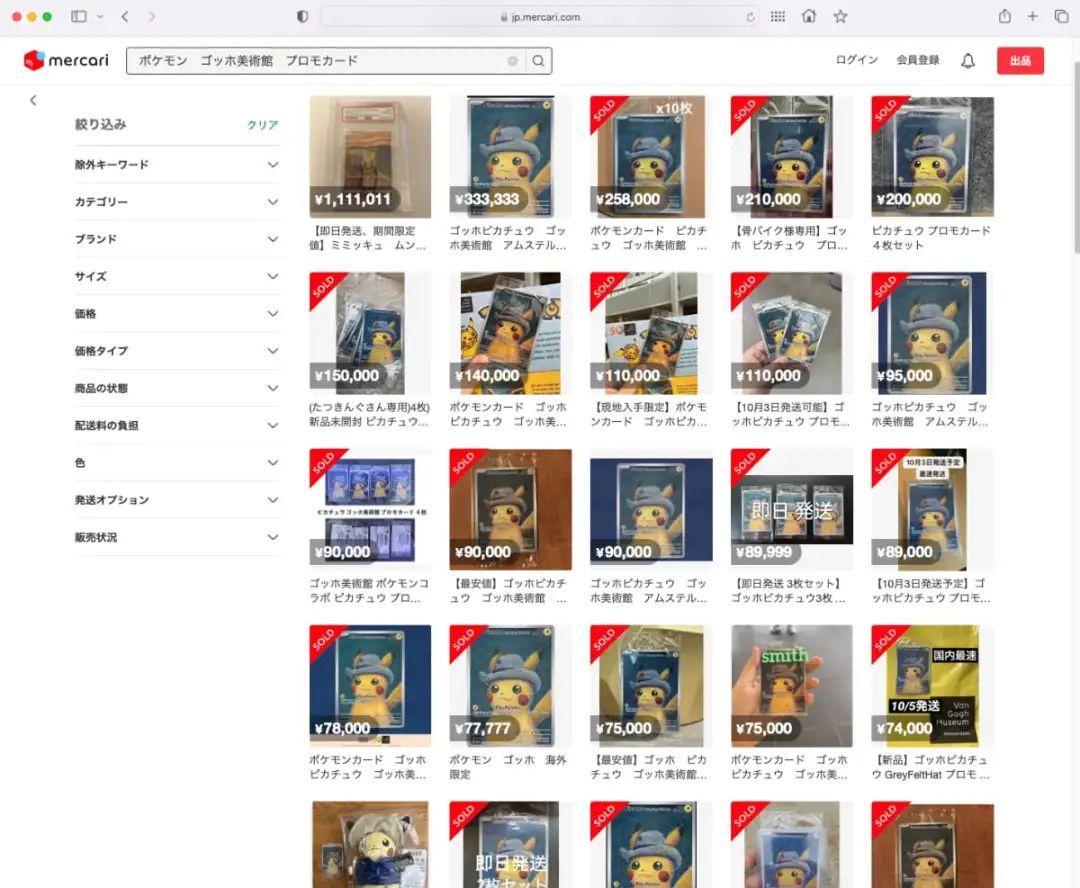Click クリア to reset filters

(x=262, y=125)
